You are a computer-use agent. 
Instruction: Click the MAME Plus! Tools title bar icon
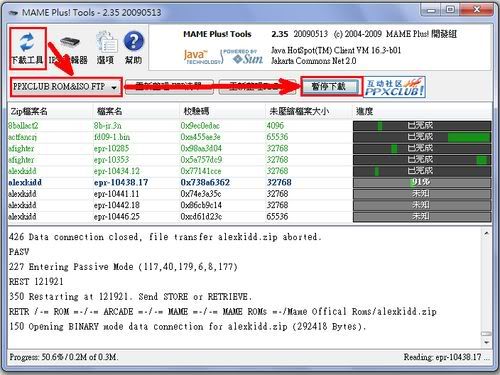pyautogui.click(x=13, y=13)
